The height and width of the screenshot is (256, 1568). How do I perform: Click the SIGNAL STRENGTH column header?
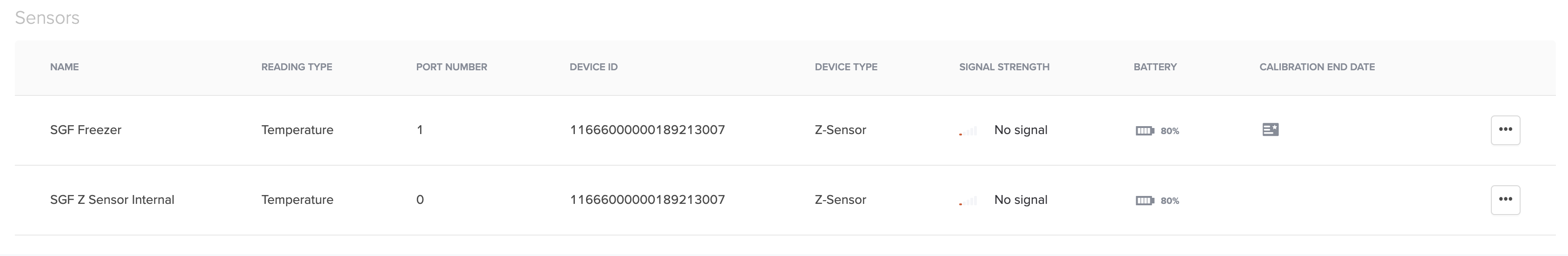tap(1004, 67)
